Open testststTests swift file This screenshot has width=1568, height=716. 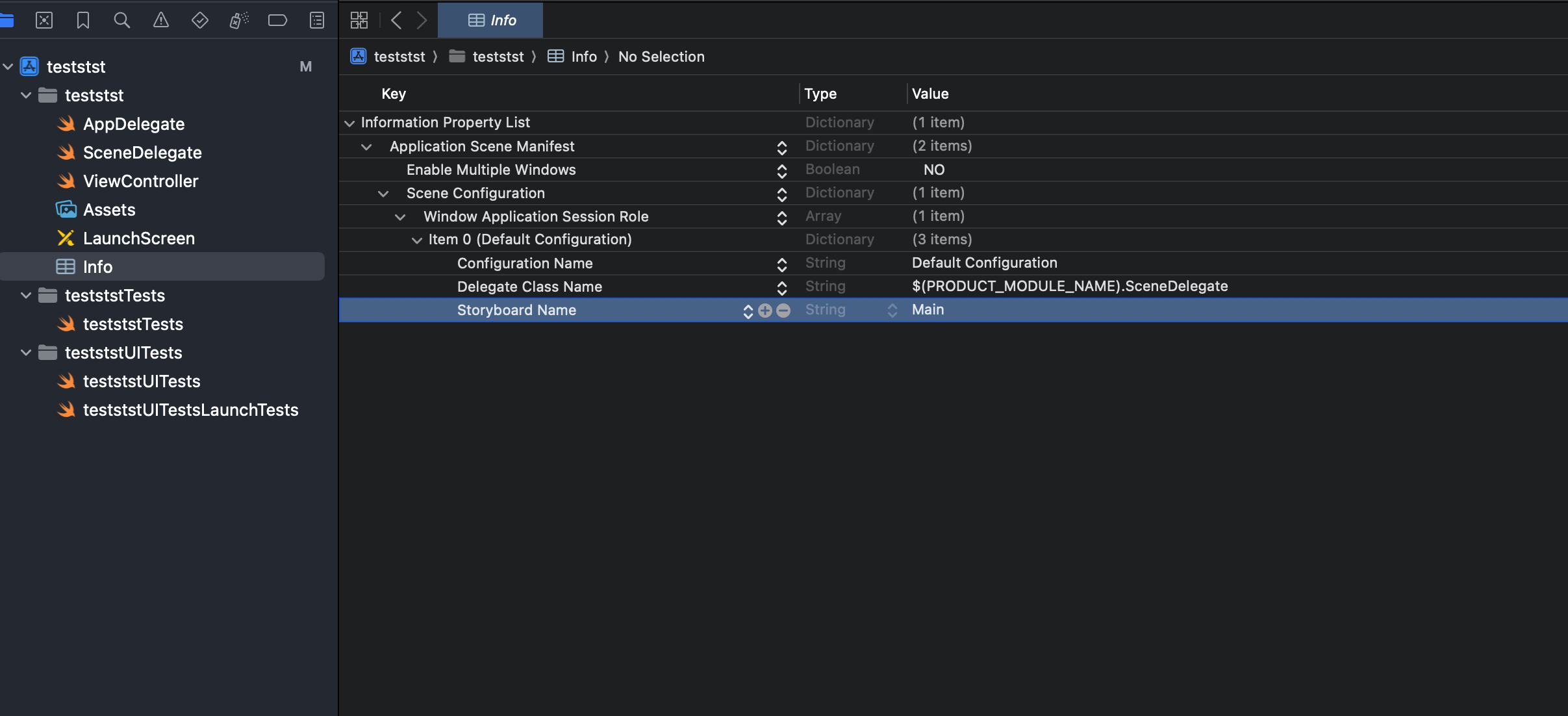[x=133, y=324]
